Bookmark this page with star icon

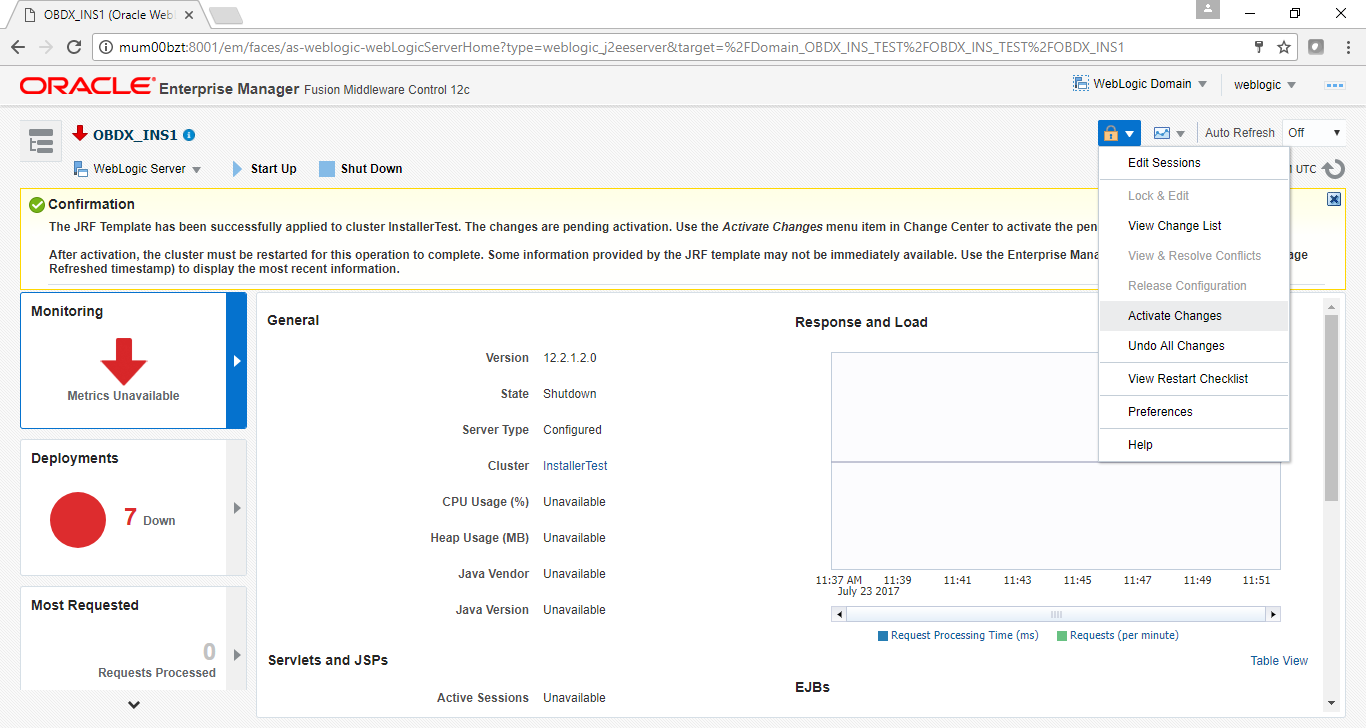[1284, 47]
